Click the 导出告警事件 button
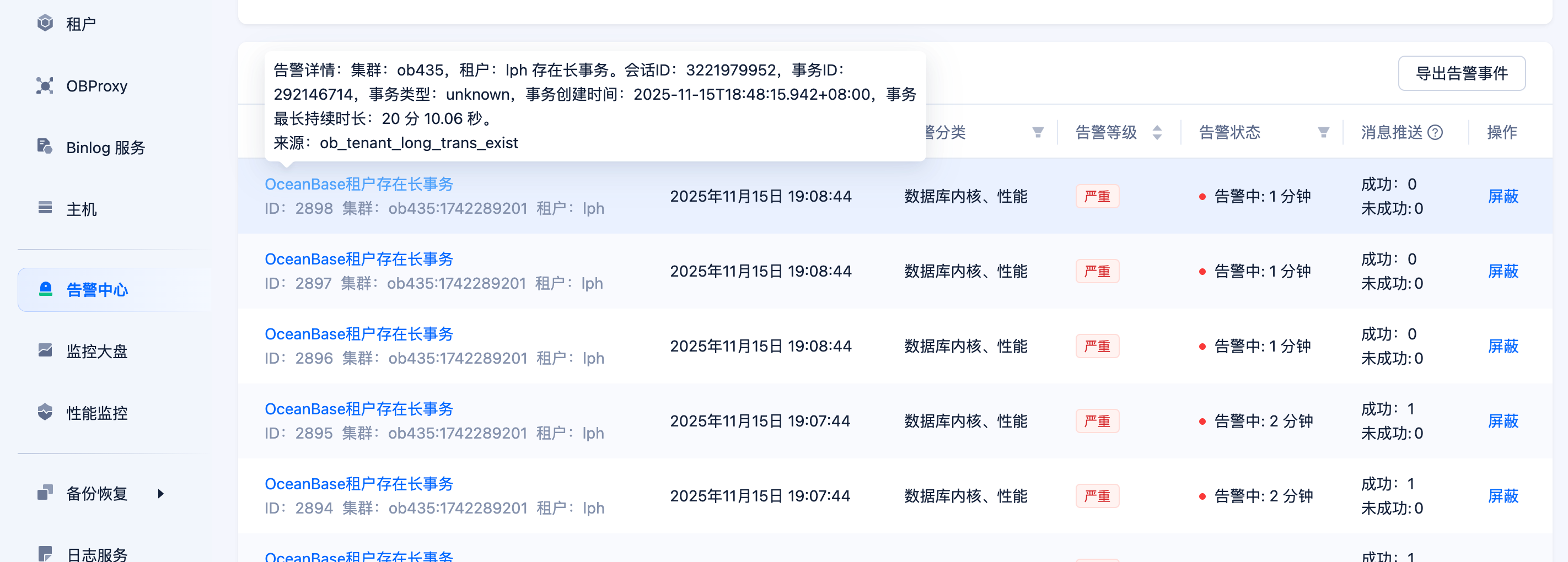 [1462, 74]
